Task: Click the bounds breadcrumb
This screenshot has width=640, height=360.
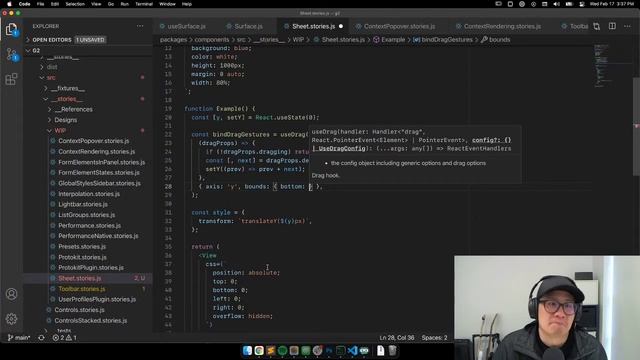Action: click(496, 40)
